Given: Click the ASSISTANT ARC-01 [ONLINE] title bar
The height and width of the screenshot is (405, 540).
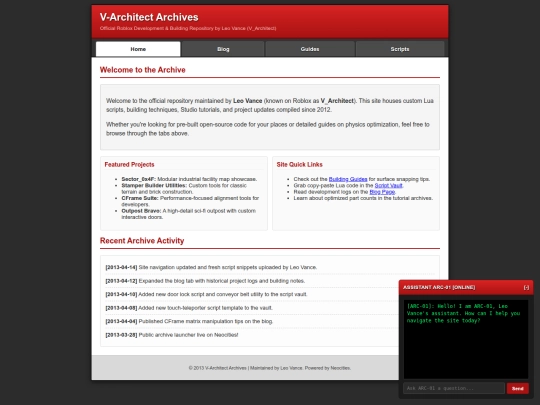Looking at the screenshot, I should click(x=466, y=287).
